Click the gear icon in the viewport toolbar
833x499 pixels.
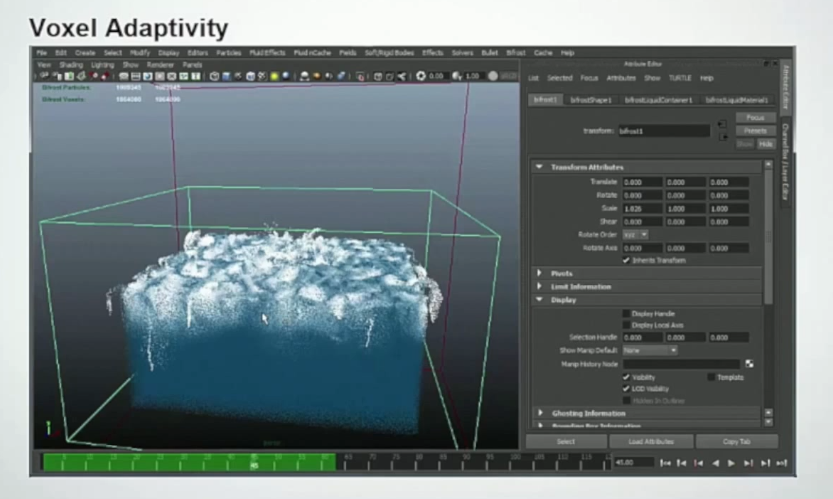pyautogui.click(x=421, y=76)
